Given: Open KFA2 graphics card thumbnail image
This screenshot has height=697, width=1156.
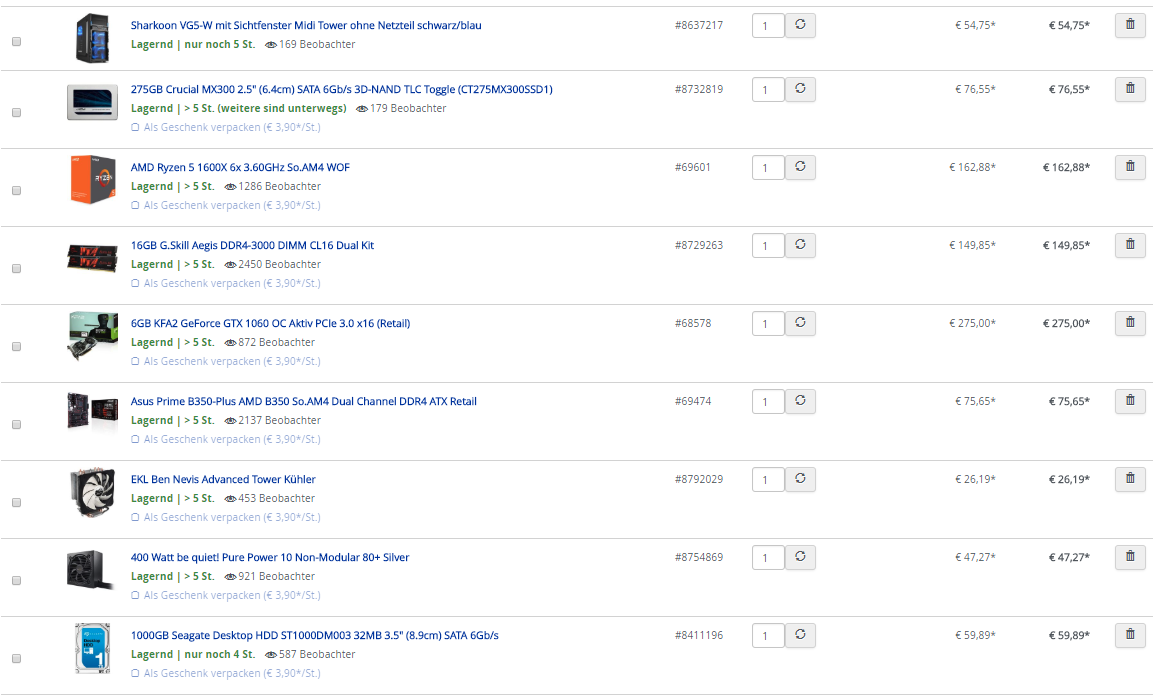Looking at the screenshot, I should tap(93, 336).
